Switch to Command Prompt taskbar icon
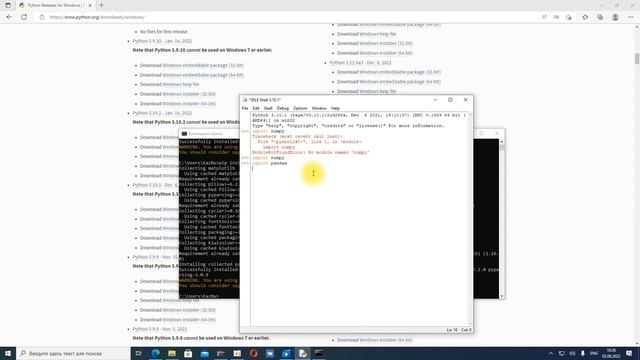The width and height of the screenshot is (640, 360). coord(319,353)
